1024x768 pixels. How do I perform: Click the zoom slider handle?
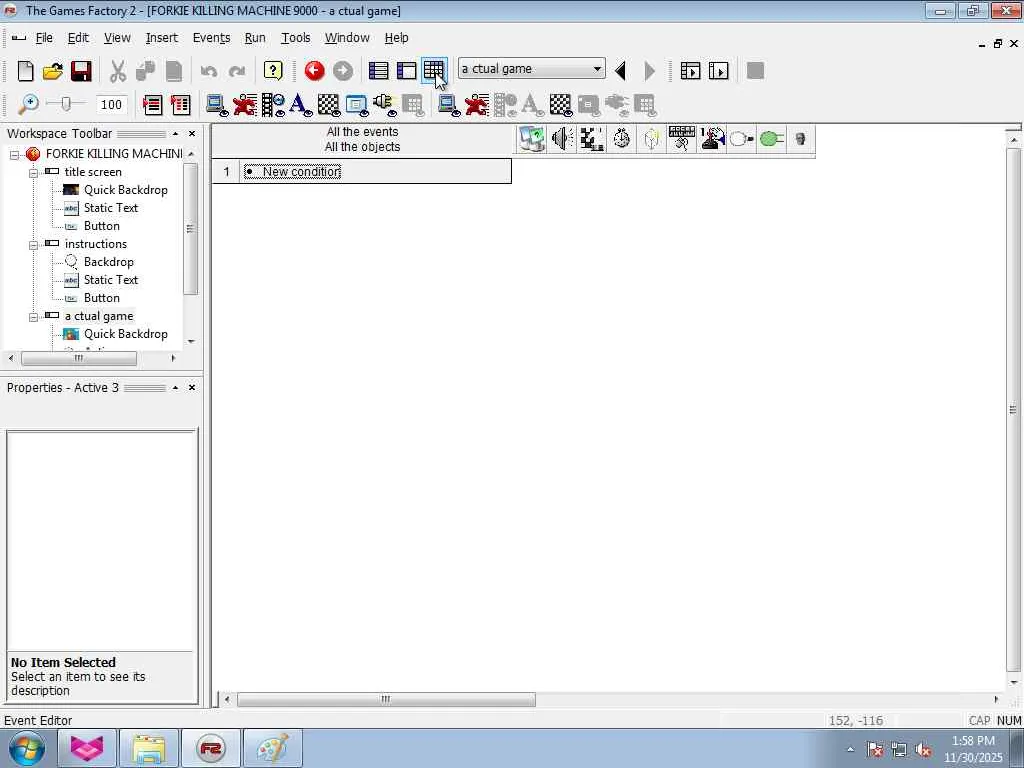pyautogui.click(x=65, y=104)
